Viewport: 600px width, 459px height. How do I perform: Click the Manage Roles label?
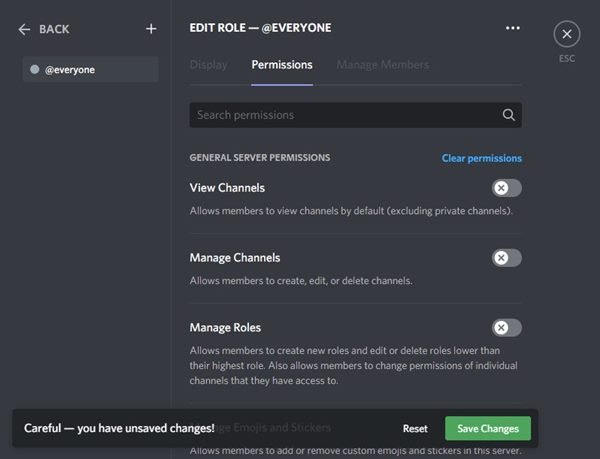(225, 328)
